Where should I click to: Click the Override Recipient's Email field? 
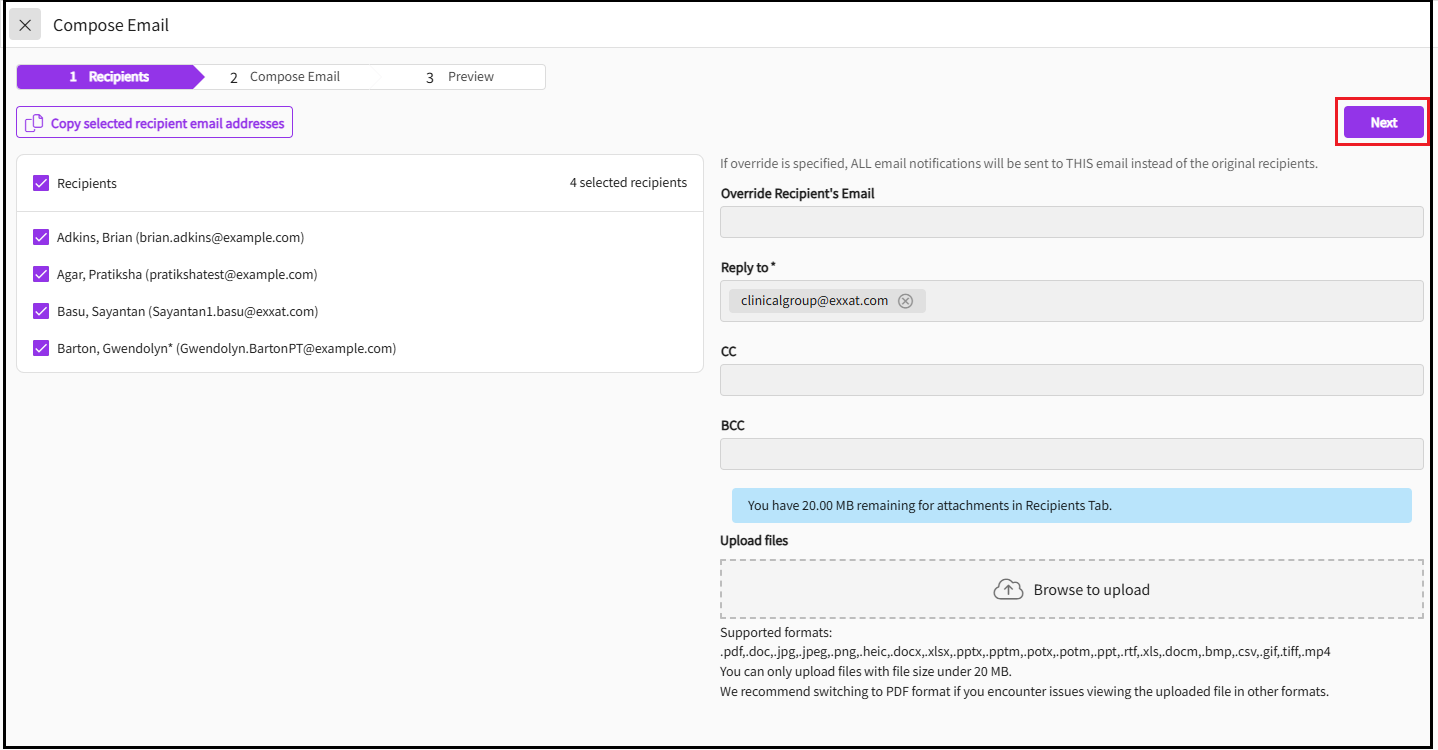click(1071, 222)
